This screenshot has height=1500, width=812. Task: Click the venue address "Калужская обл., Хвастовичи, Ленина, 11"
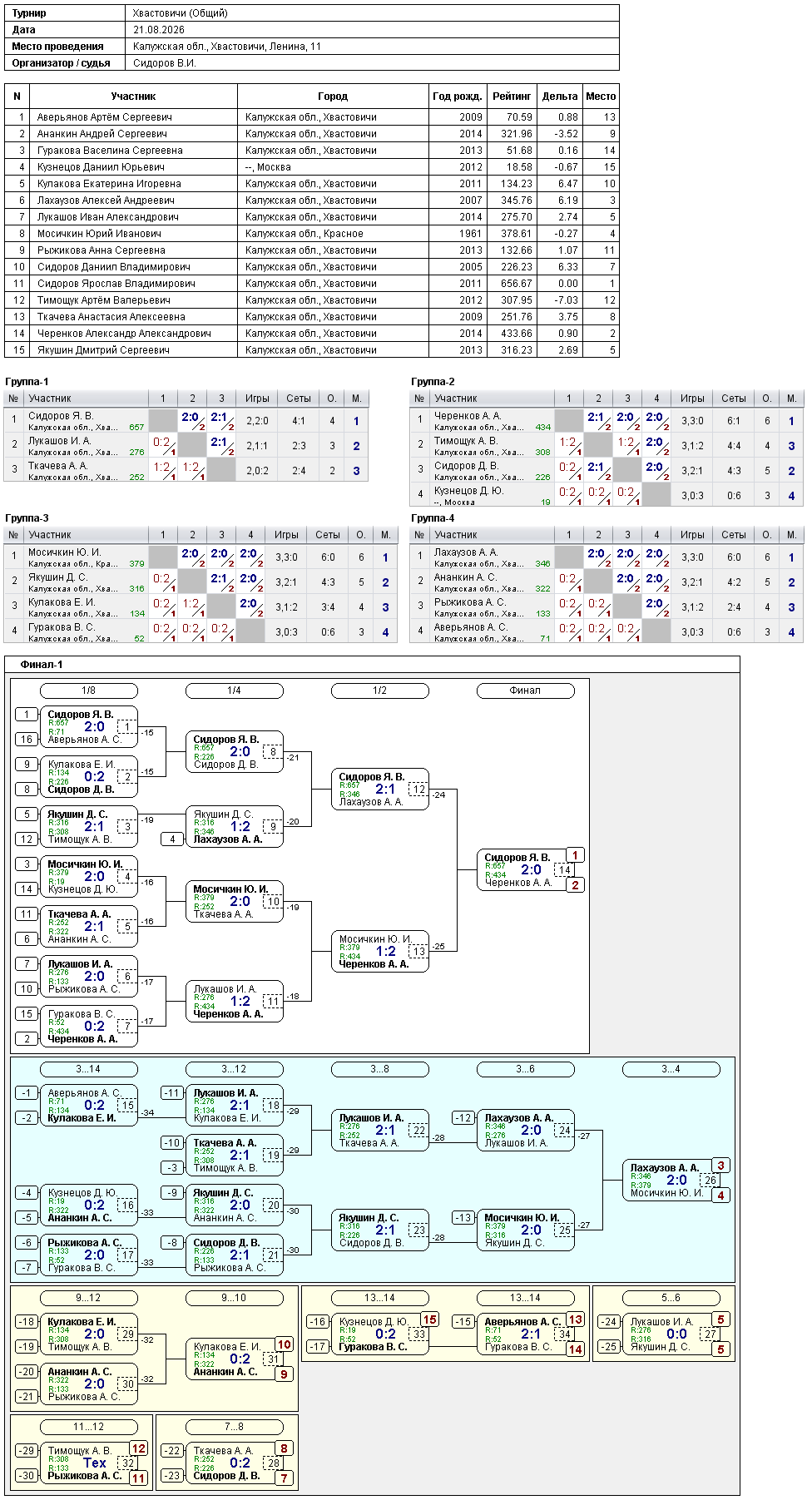pyautogui.click(x=227, y=47)
